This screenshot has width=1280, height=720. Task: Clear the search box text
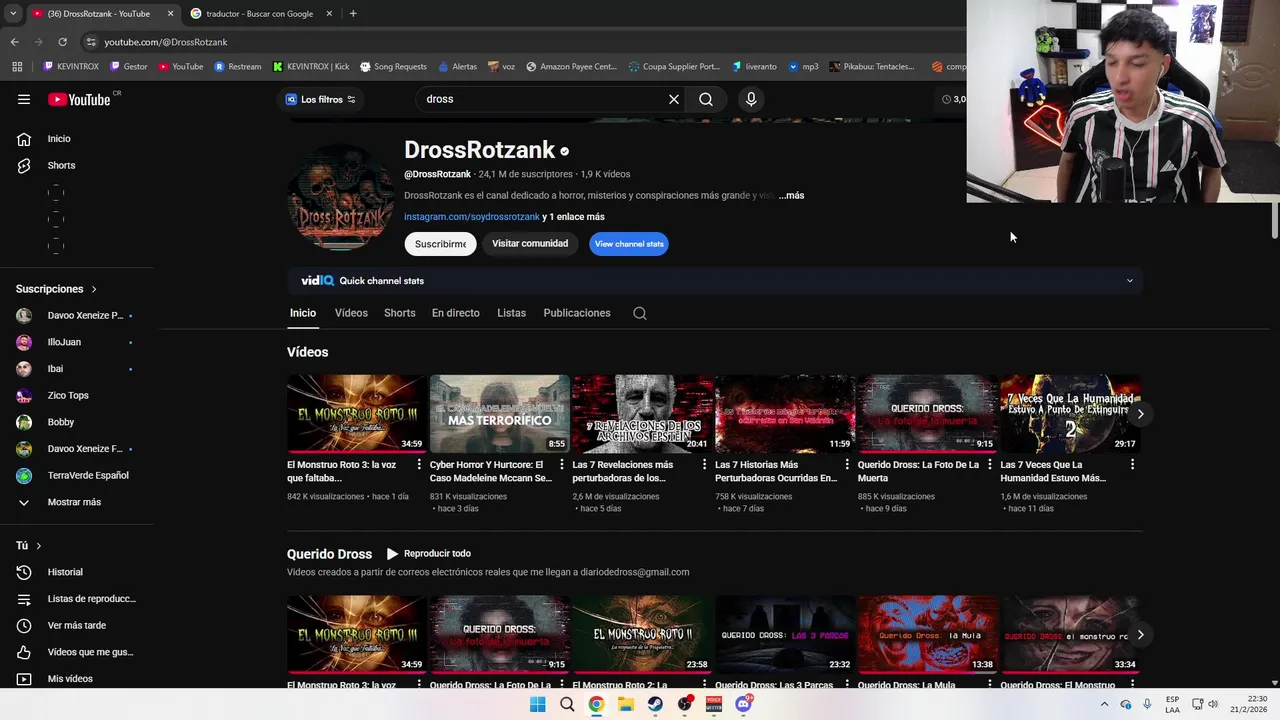(674, 99)
